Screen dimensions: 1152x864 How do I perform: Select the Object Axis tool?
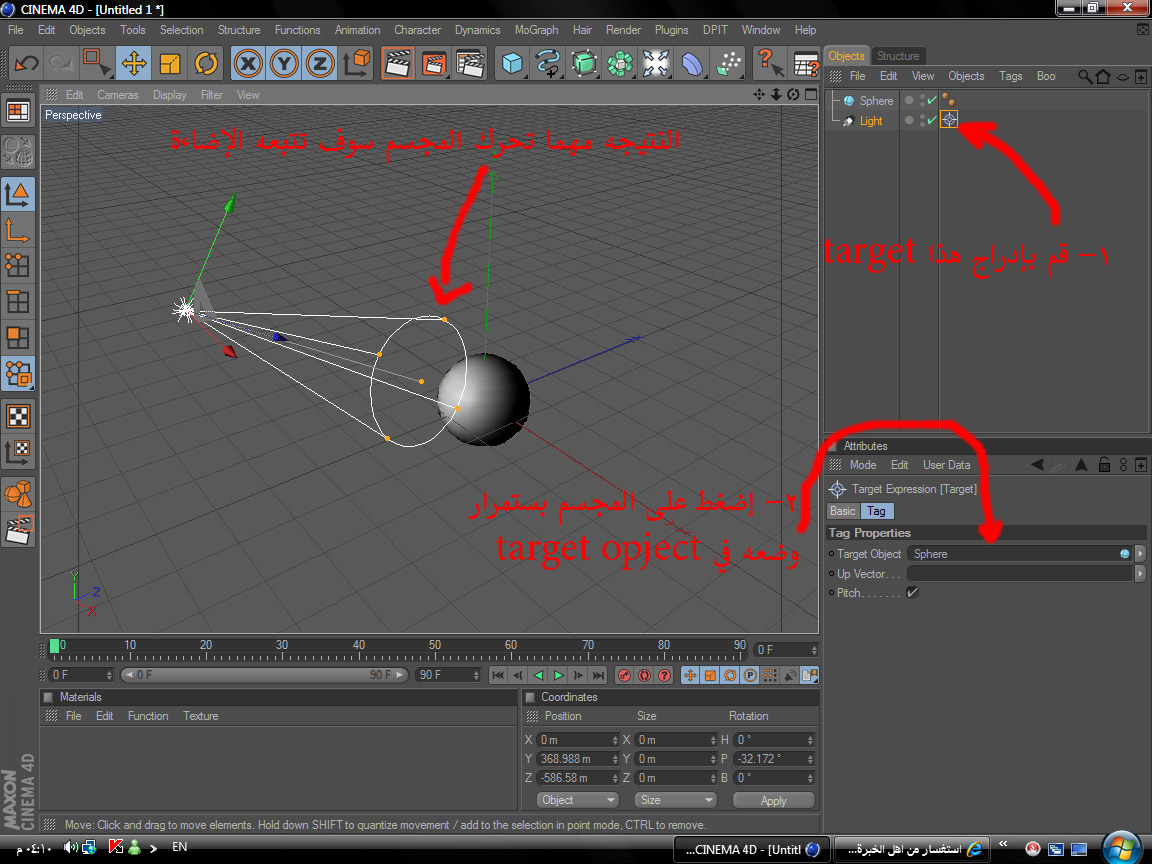click(18, 230)
